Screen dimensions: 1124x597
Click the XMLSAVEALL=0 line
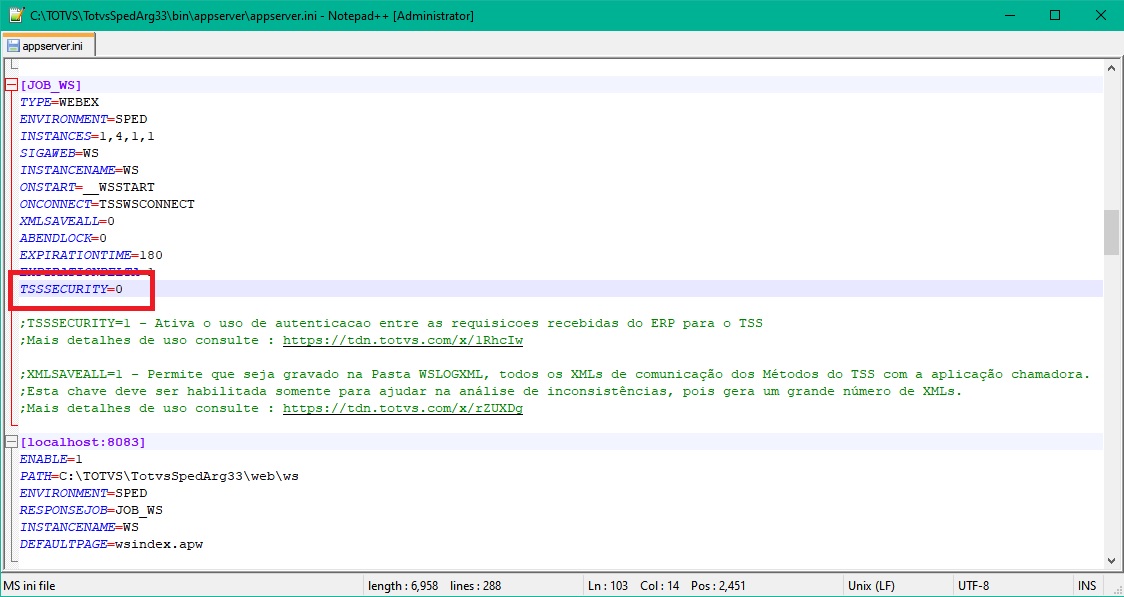67,221
